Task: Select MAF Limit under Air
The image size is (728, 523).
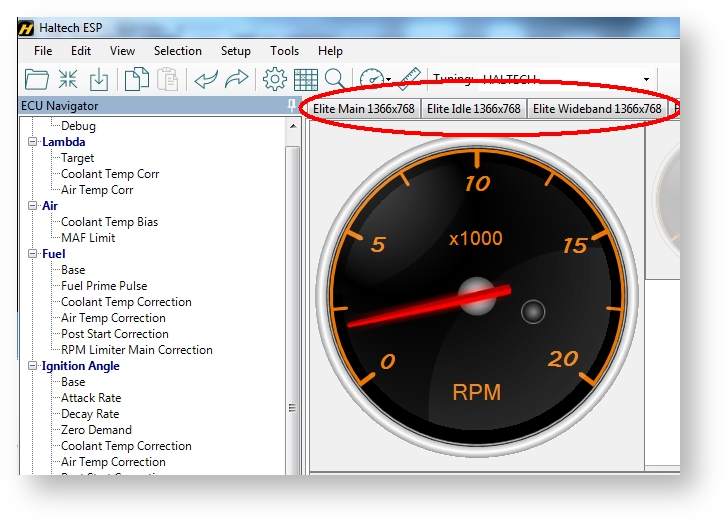Action: point(88,238)
